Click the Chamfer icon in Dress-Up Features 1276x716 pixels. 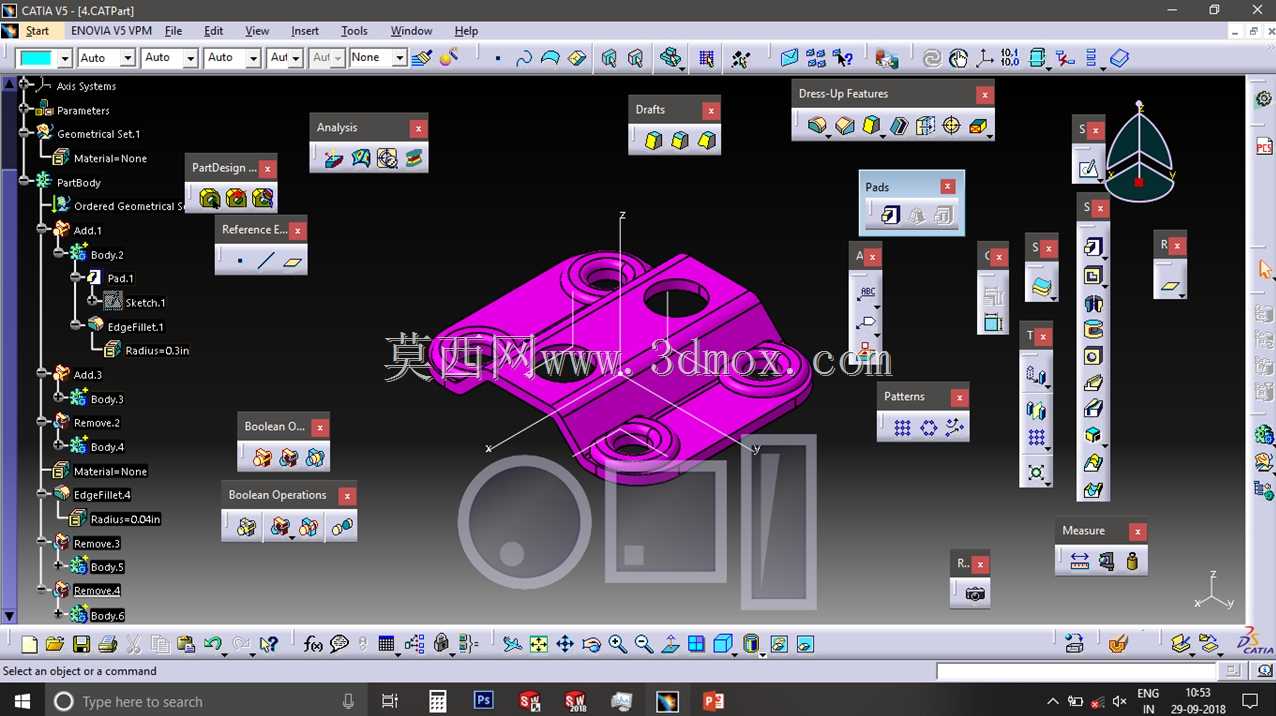pyautogui.click(x=845, y=126)
